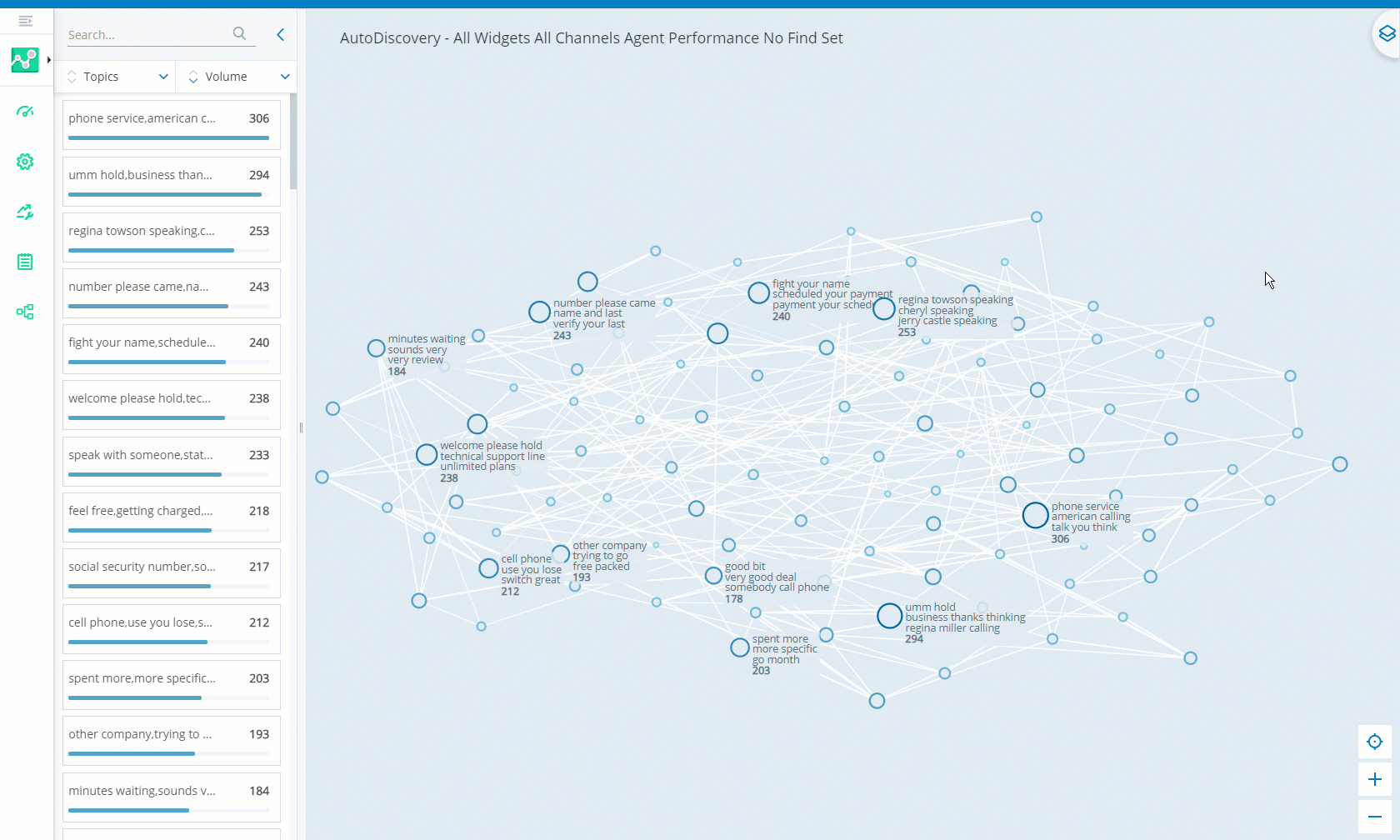1400x840 pixels.
Task: Select the 'other company,trying to' topic card
Action: pyautogui.click(x=172, y=741)
